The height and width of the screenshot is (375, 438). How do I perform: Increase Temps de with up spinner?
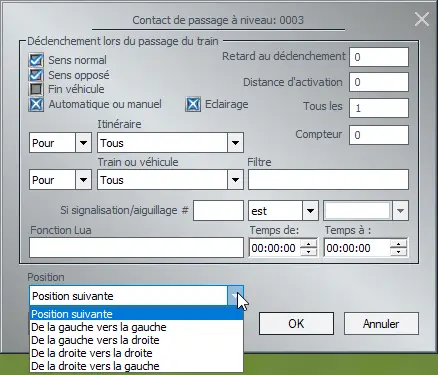point(309,244)
